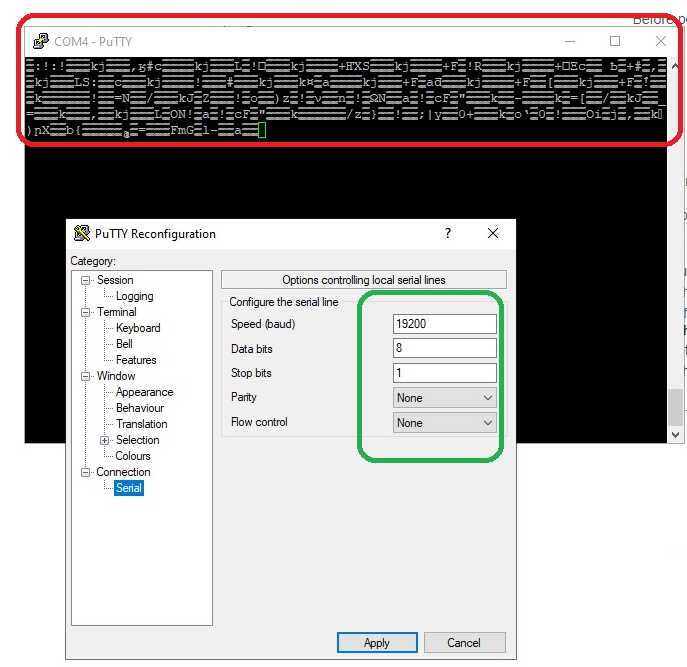Close the PuTTY Reconfiguration dialog
Viewport: 687px width, 667px height.
492,233
